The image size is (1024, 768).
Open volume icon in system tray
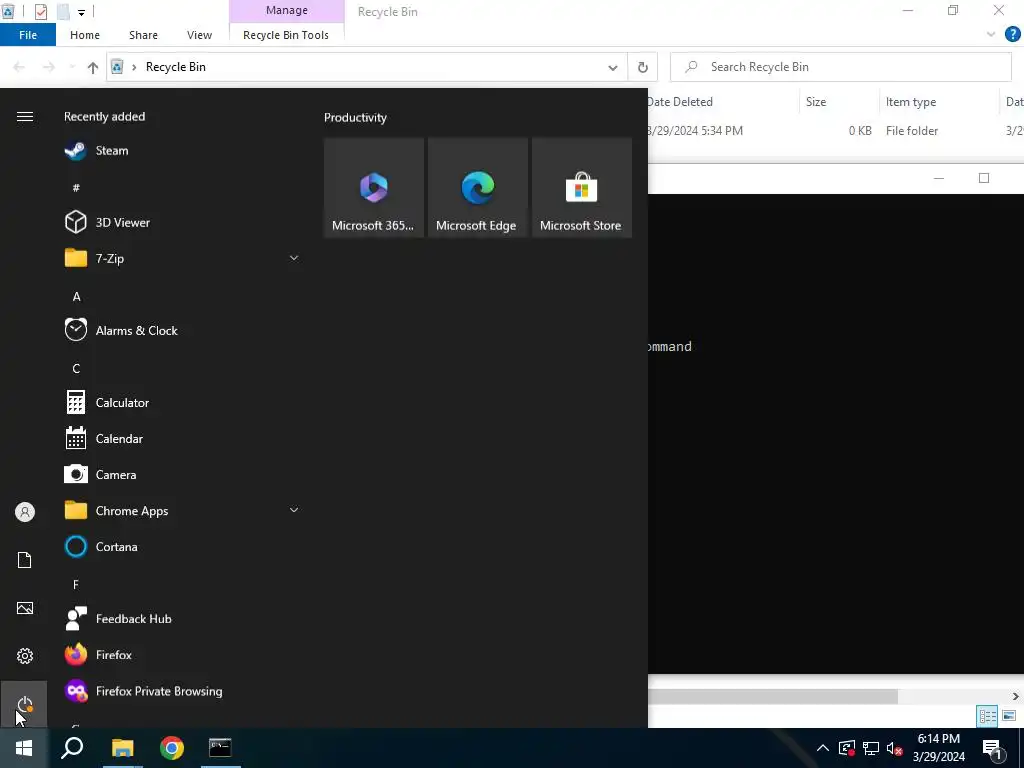click(x=895, y=748)
